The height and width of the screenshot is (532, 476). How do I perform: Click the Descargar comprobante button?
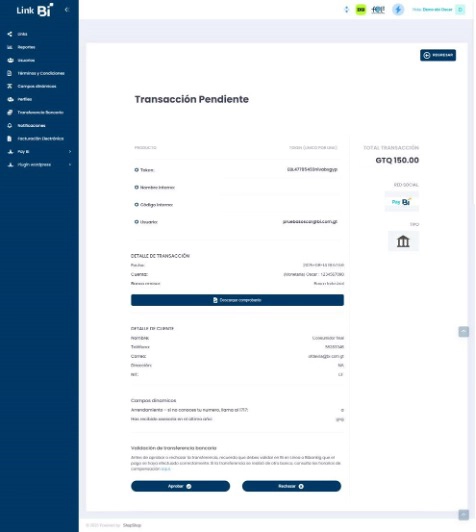tap(237, 300)
